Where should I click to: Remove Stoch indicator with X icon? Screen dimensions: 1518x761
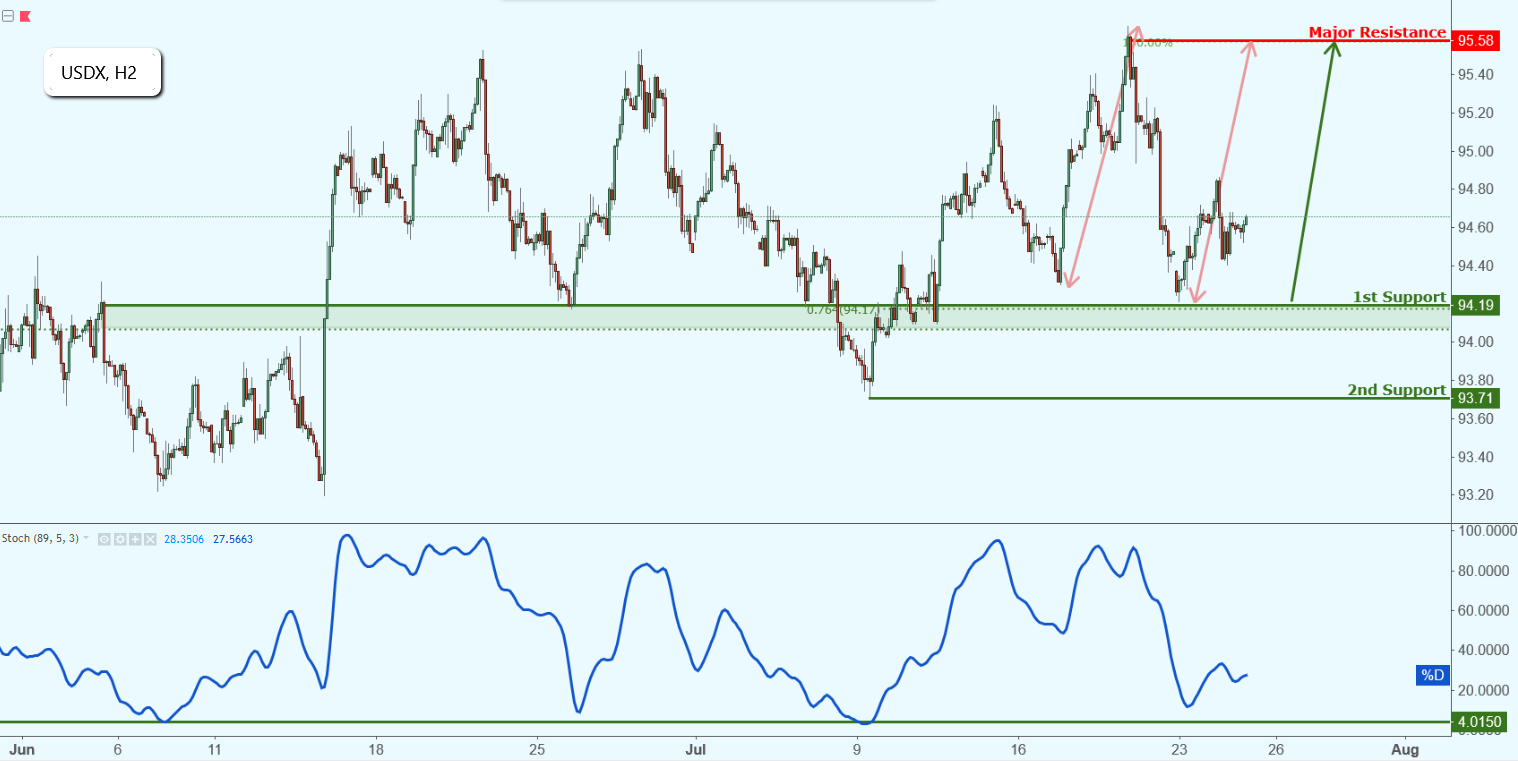tap(150, 539)
